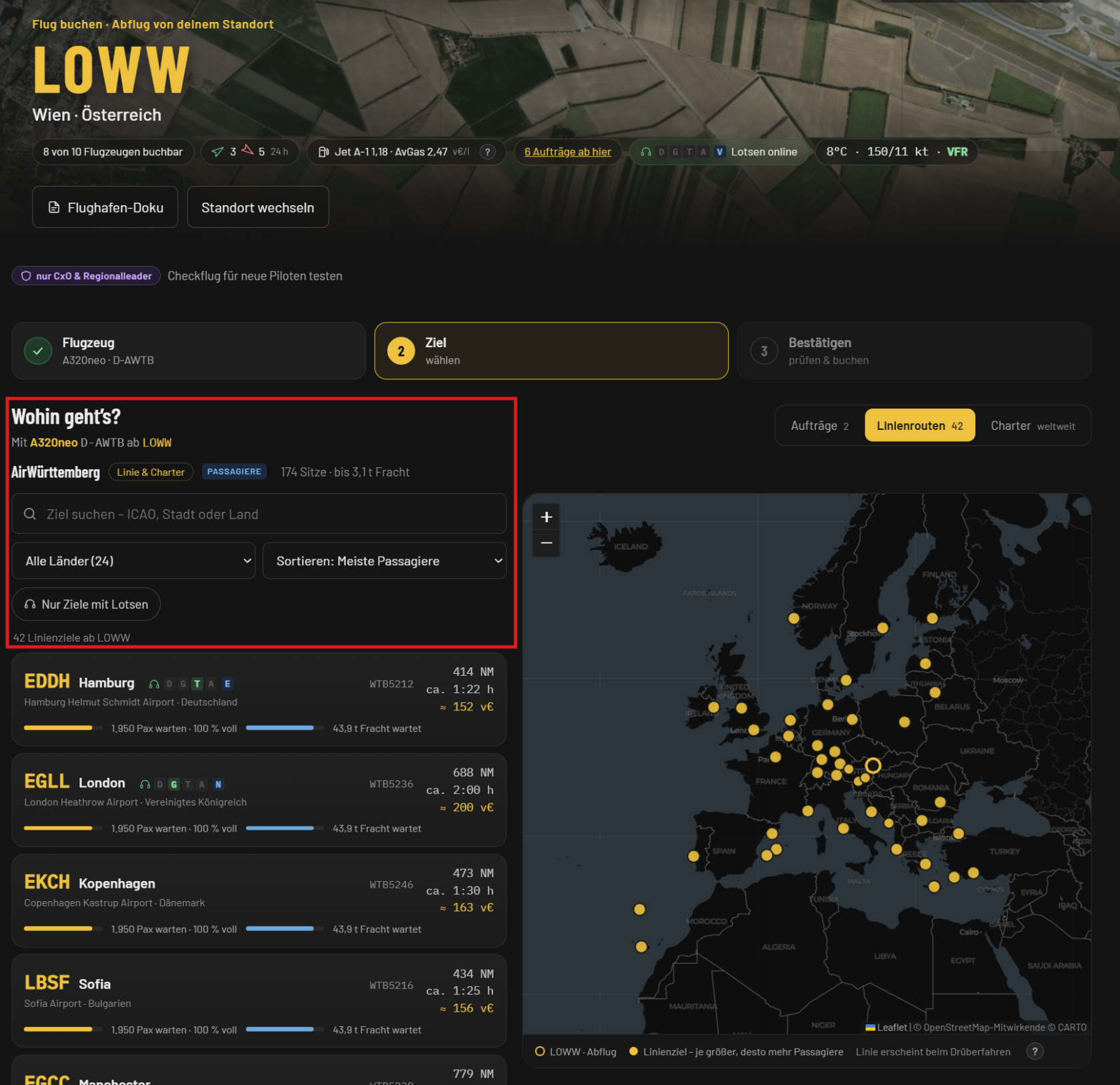Click the headset icon in London row

(145, 784)
